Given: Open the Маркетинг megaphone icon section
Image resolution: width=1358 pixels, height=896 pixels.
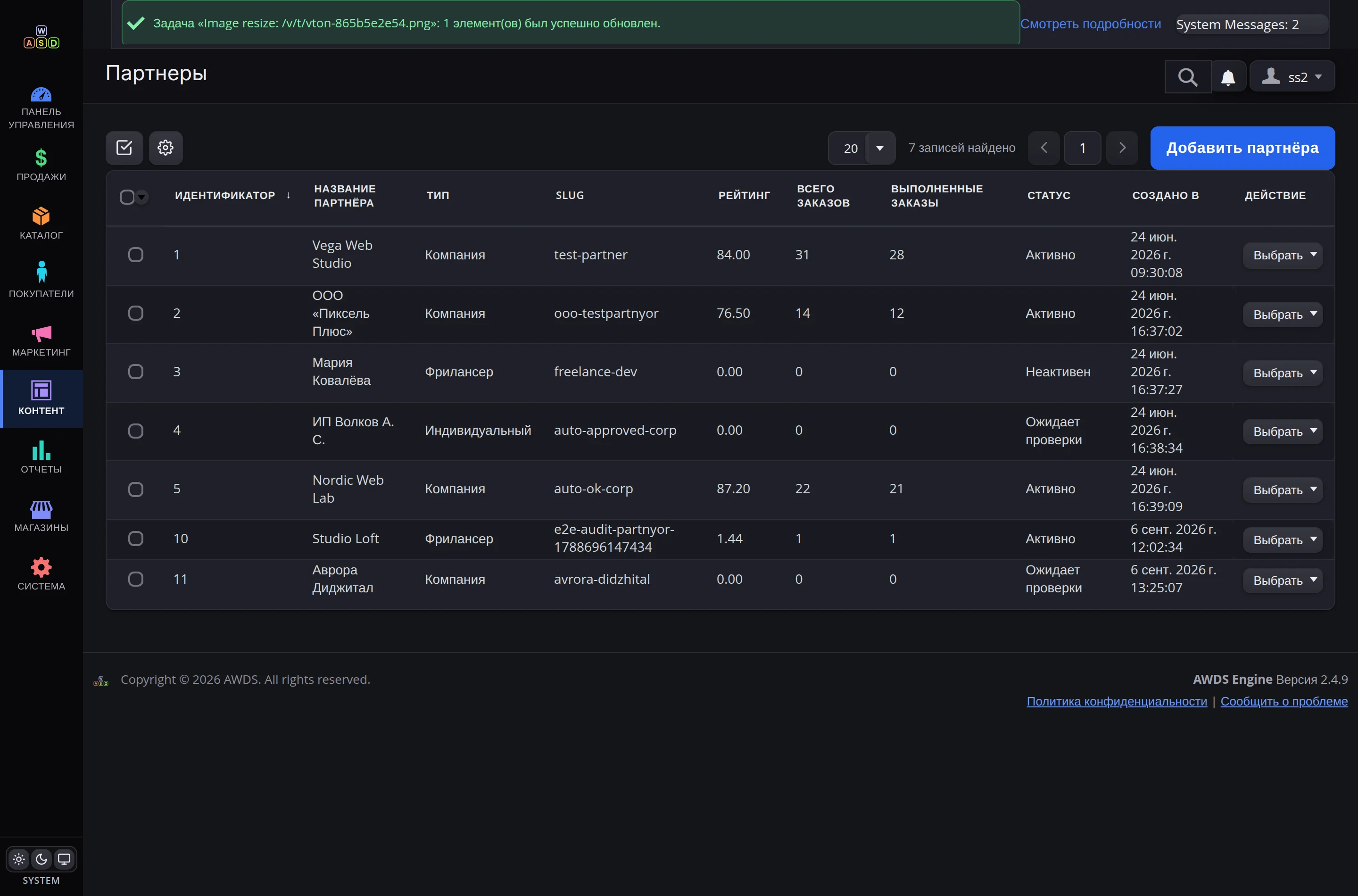Looking at the screenshot, I should 41,341.
